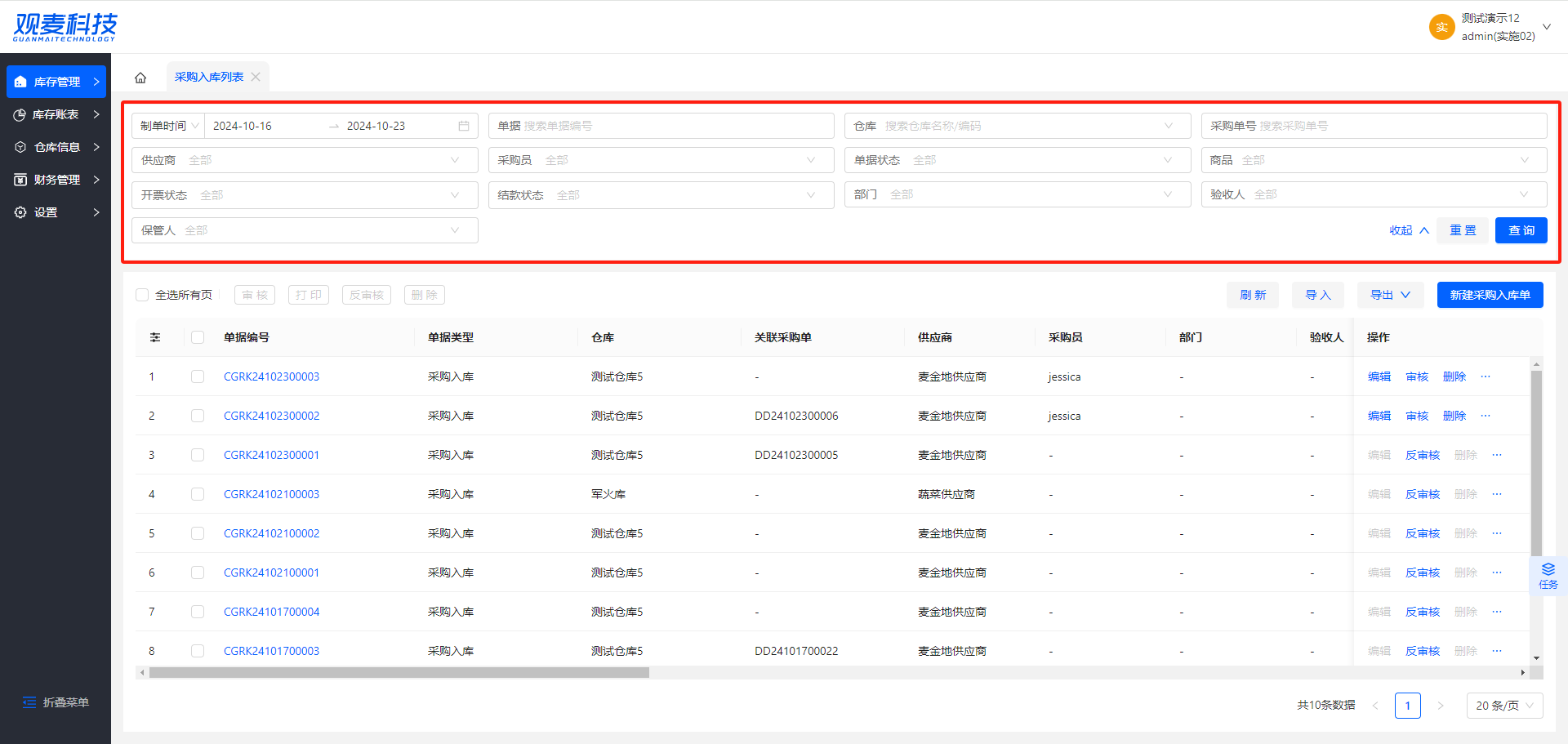Select row checkbox for CGRK24102100001
This screenshot has height=744, width=1568.
click(x=198, y=572)
